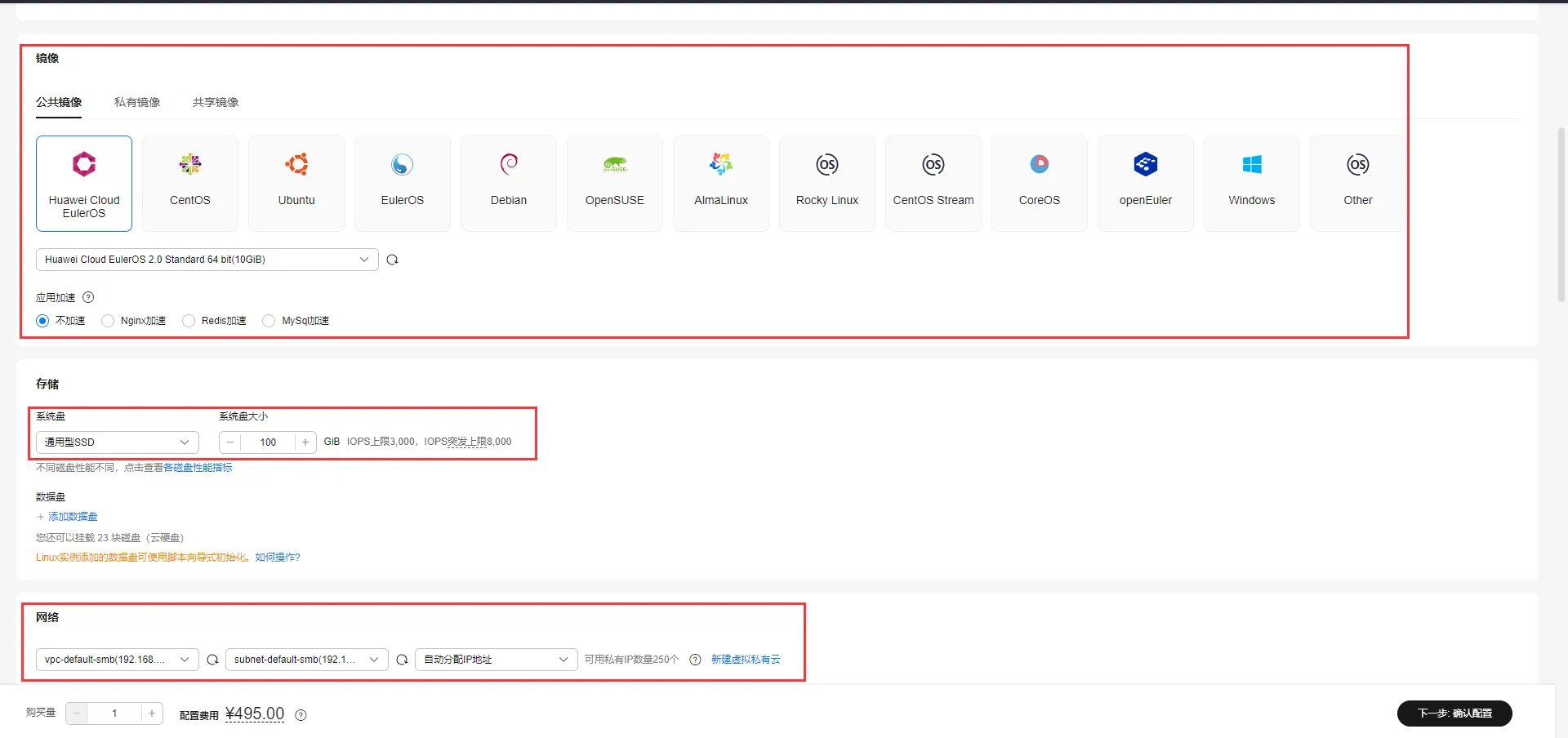Refresh the image version list
The image size is (1568, 738).
pos(393,260)
